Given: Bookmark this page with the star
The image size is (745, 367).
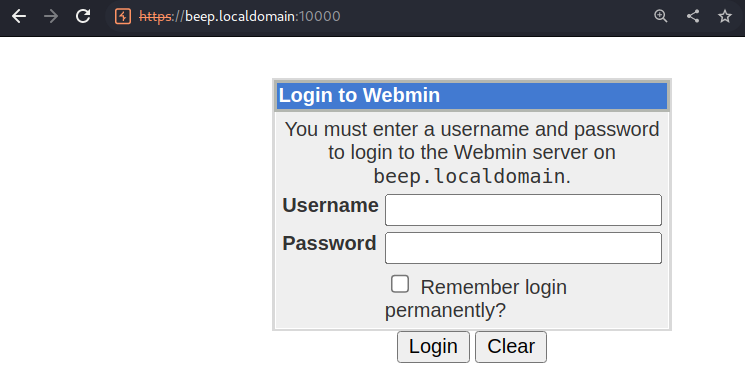Looking at the screenshot, I should pyautogui.click(x=725, y=16).
